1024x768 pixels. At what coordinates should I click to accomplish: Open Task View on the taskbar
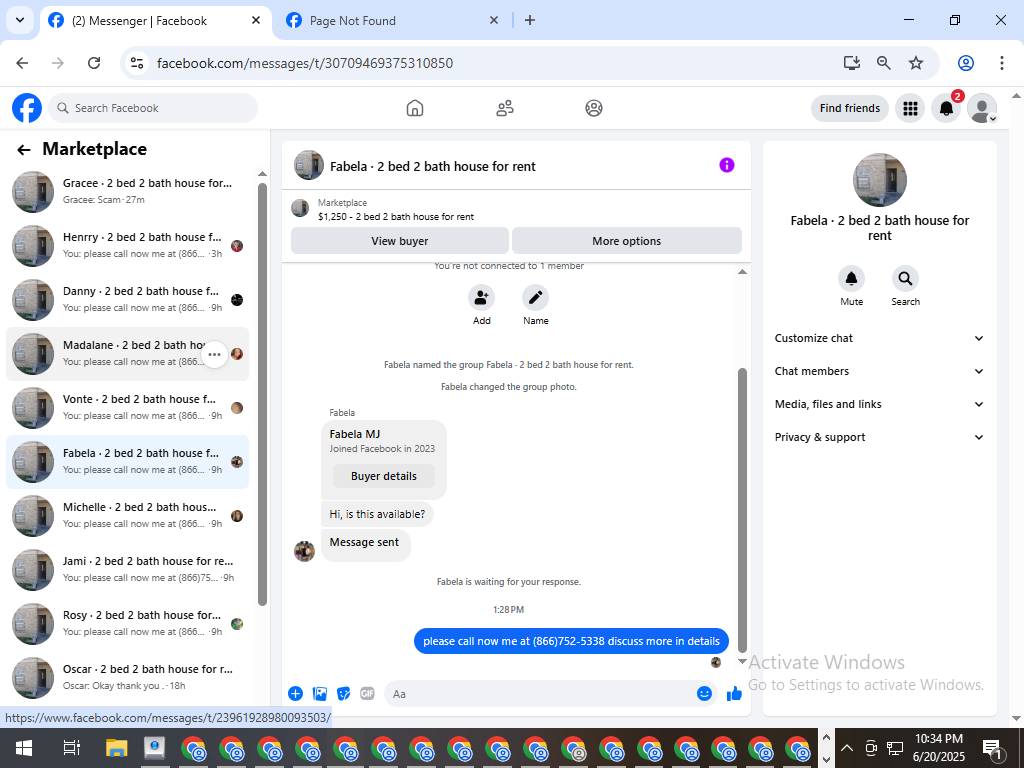[x=71, y=748]
